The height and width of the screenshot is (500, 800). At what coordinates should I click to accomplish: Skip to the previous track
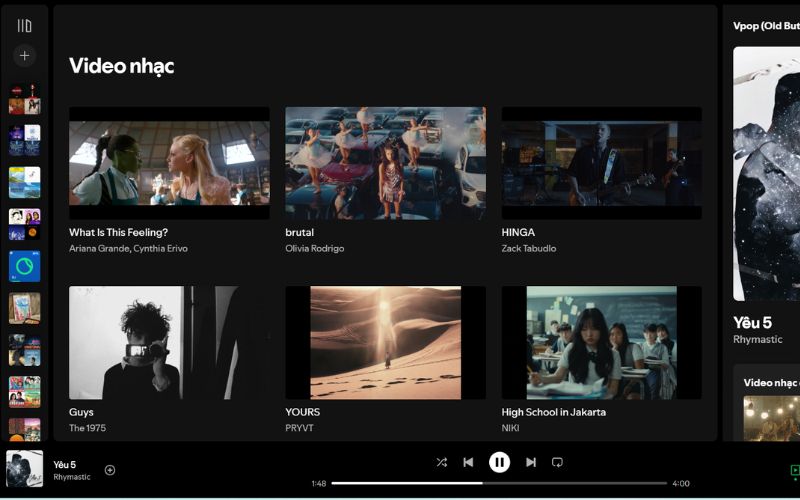click(468, 462)
